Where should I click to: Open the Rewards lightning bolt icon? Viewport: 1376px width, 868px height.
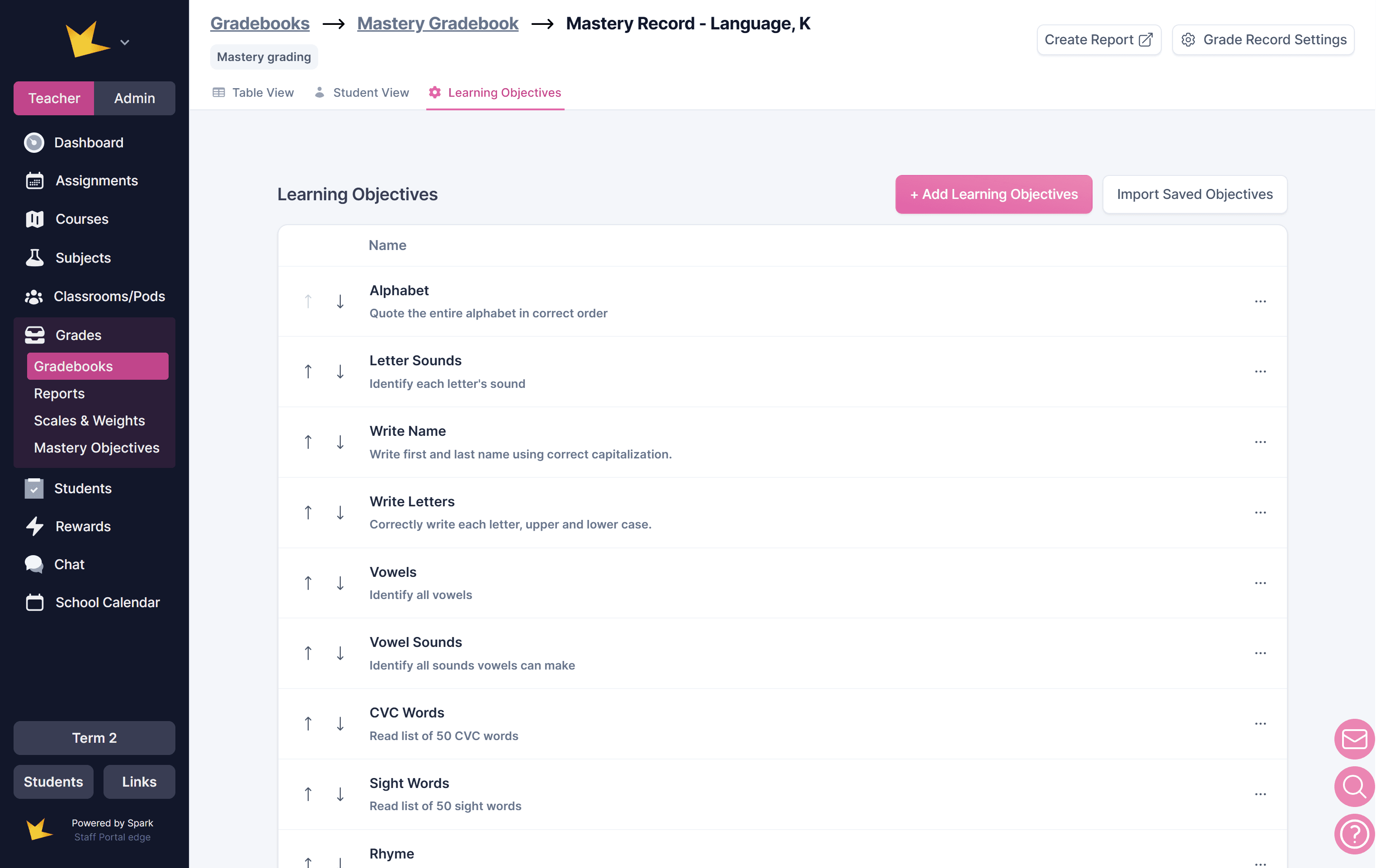(x=34, y=526)
